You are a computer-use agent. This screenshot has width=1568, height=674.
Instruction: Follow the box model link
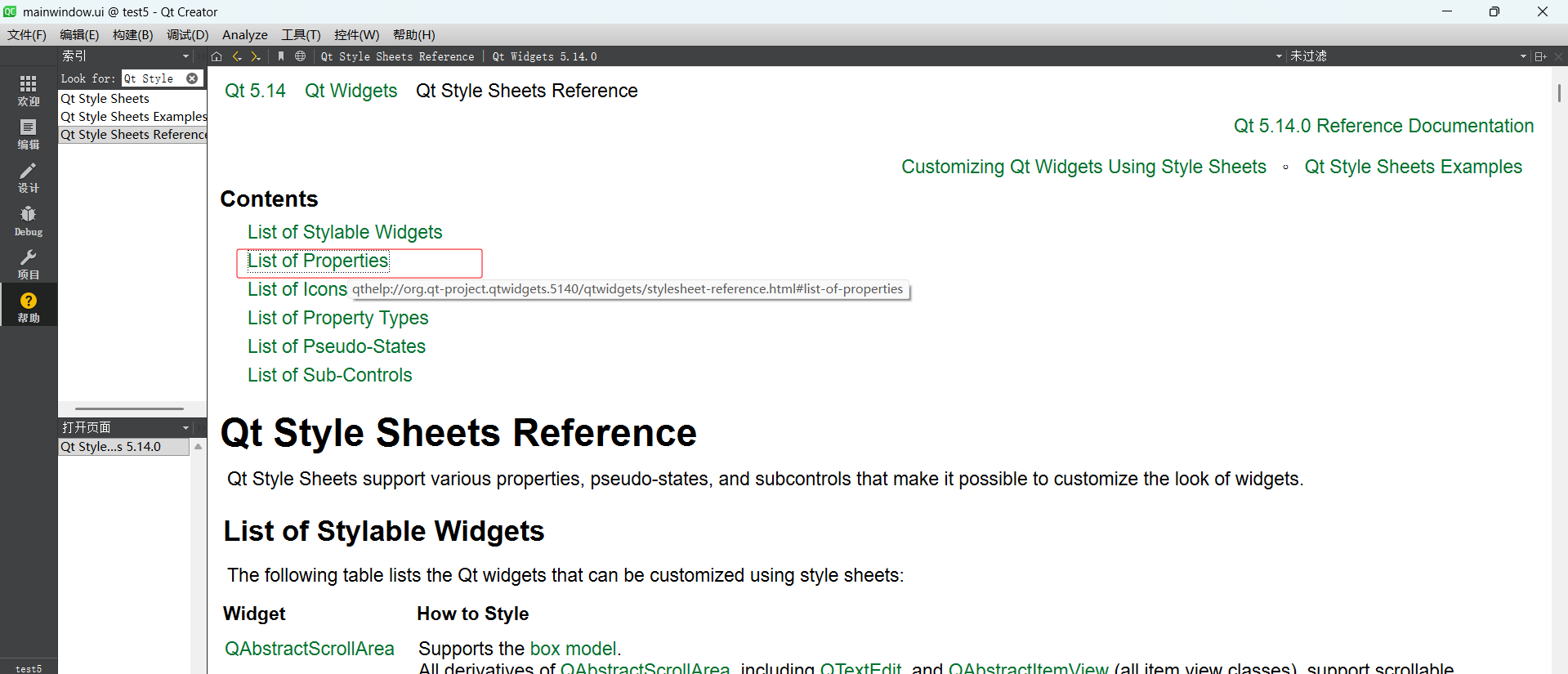573,649
